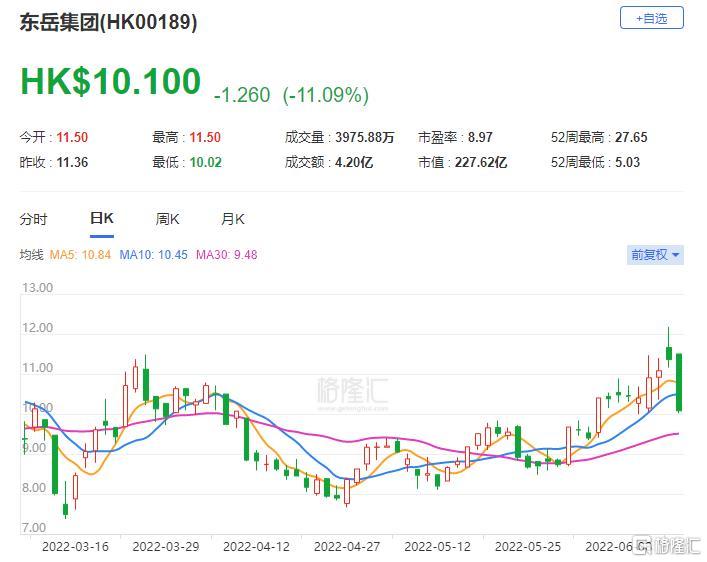This screenshot has width=707, height=562.
Task: Click trading volume 3975.88万
Action: (365, 137)
